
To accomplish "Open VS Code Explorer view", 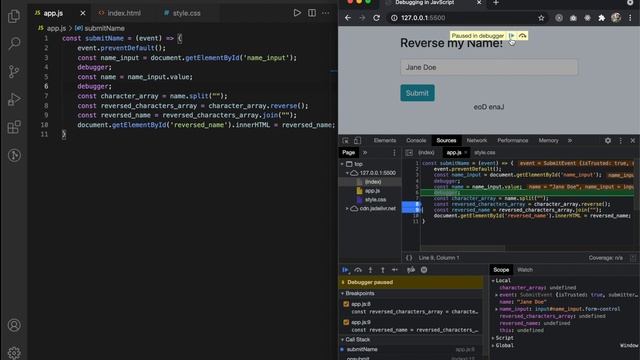I will pyautogui.click(x=14, y=16).
